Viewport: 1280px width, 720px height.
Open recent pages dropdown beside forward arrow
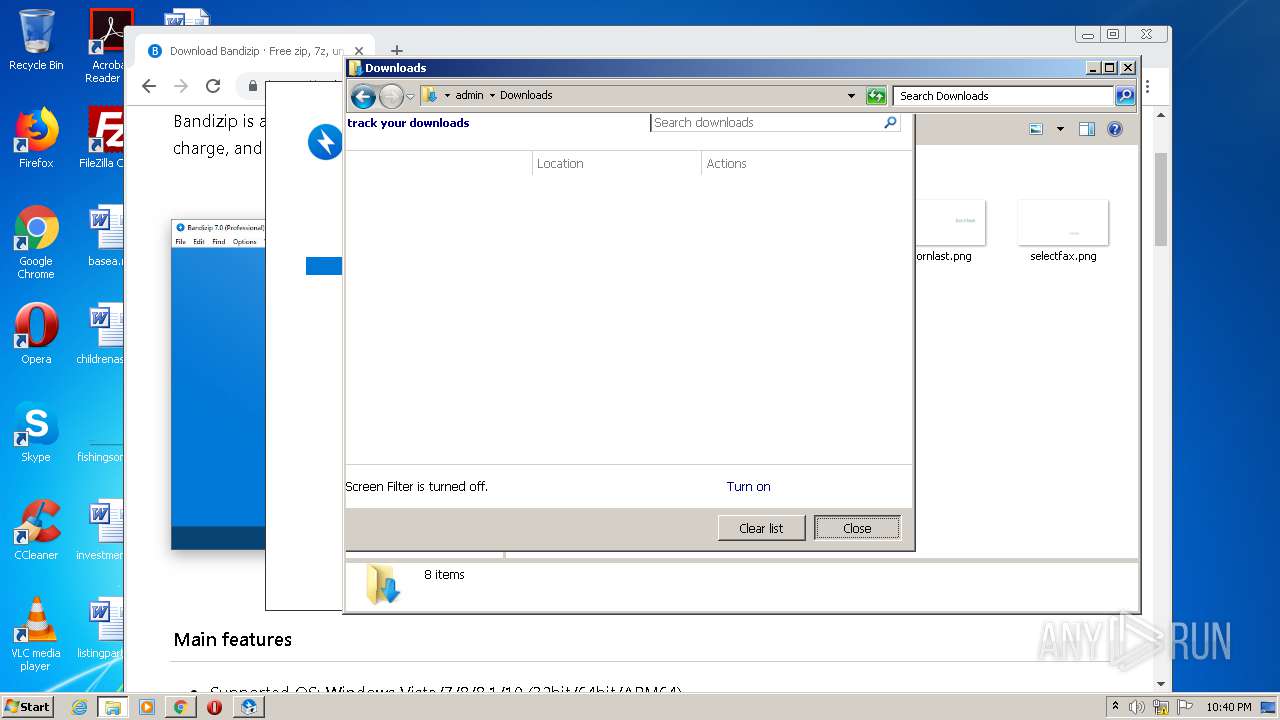[x=410, y=97]
